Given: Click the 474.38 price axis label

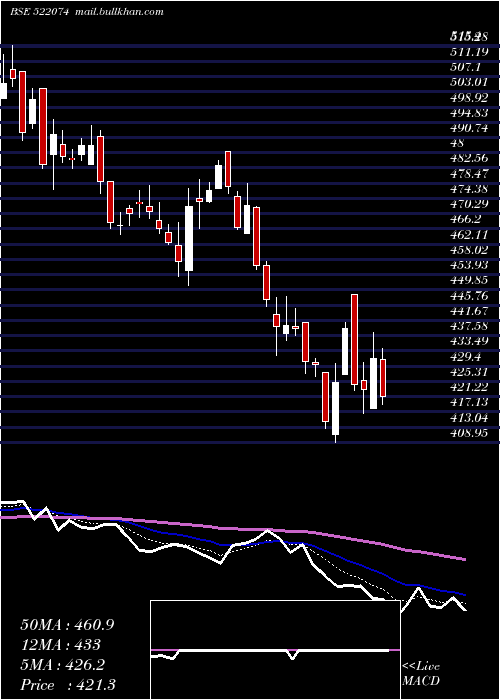Looking at the screenshot, I should pyautogui.click(x=468, y=188).
